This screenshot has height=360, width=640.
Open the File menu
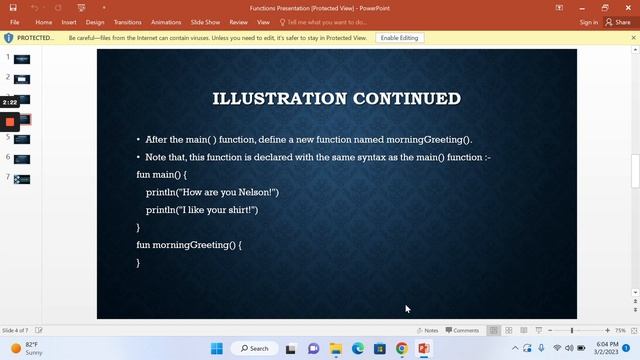[x=15, y=22]
